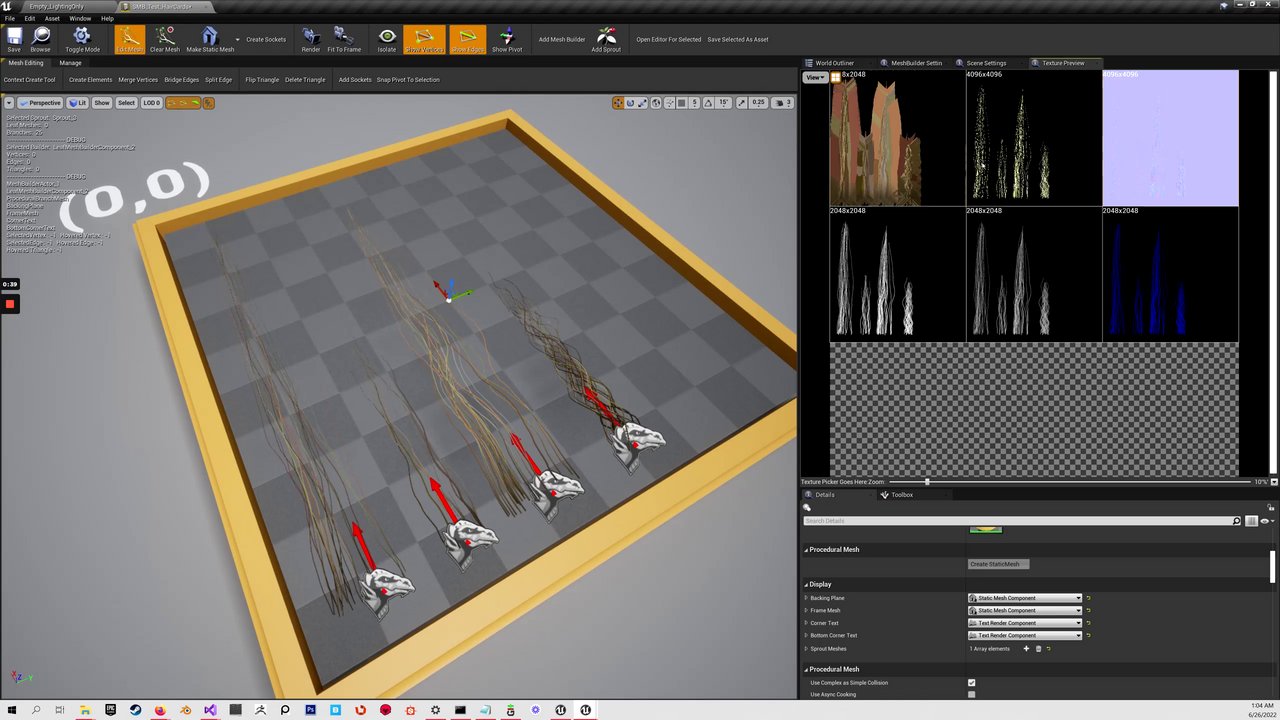Viewport: 1280px width, 720px height.
Task: Switch to the World Outliner tab
Action: pyautogui.click(x=834, y=63)
